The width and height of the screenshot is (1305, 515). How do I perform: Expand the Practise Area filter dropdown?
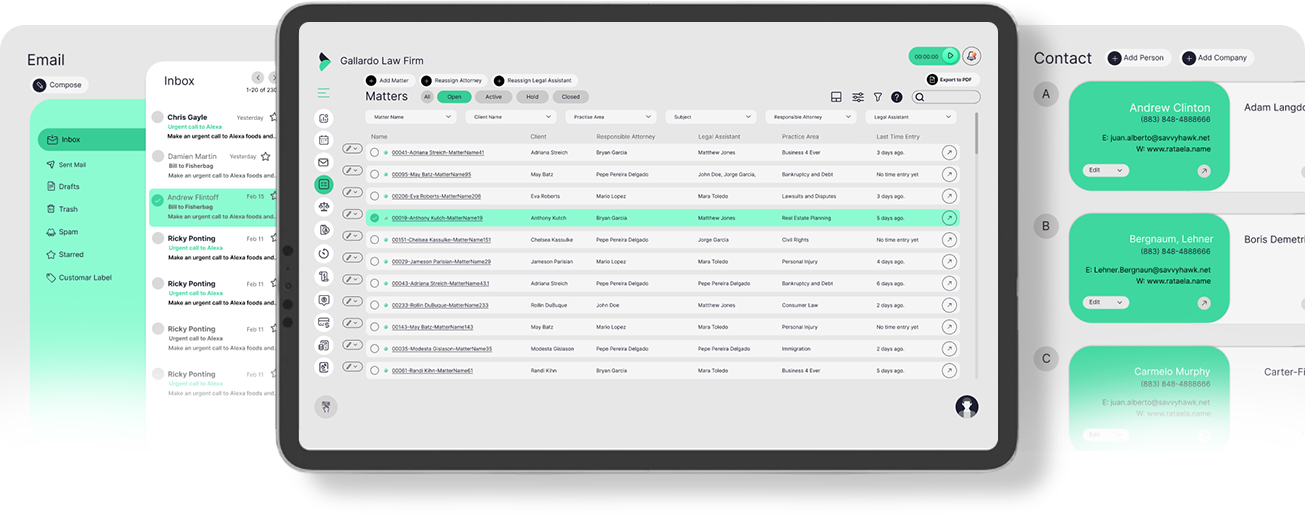click(610, 117)
